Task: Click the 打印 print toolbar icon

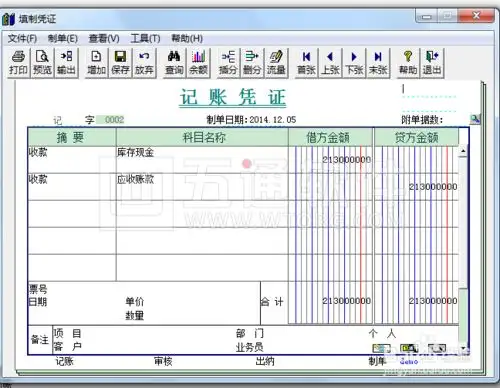Action: 19,63
